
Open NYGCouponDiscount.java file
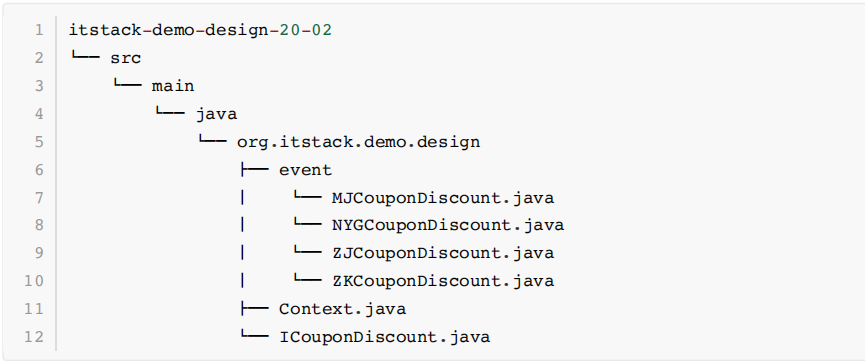448,225
